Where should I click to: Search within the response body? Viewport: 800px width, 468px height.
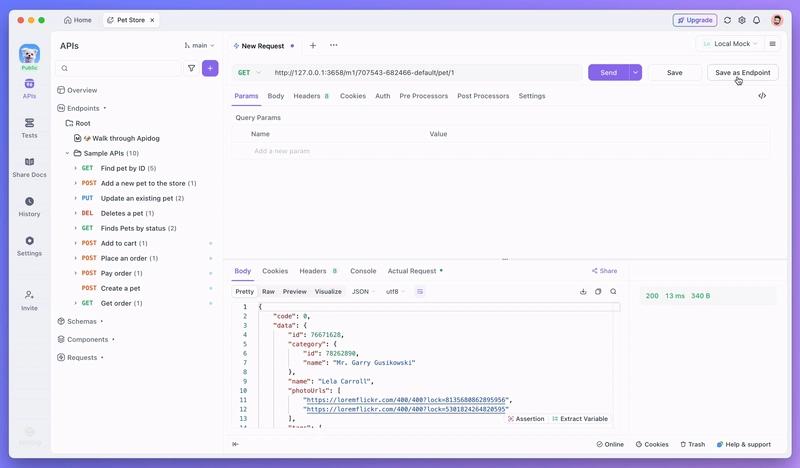coord(613,292)
